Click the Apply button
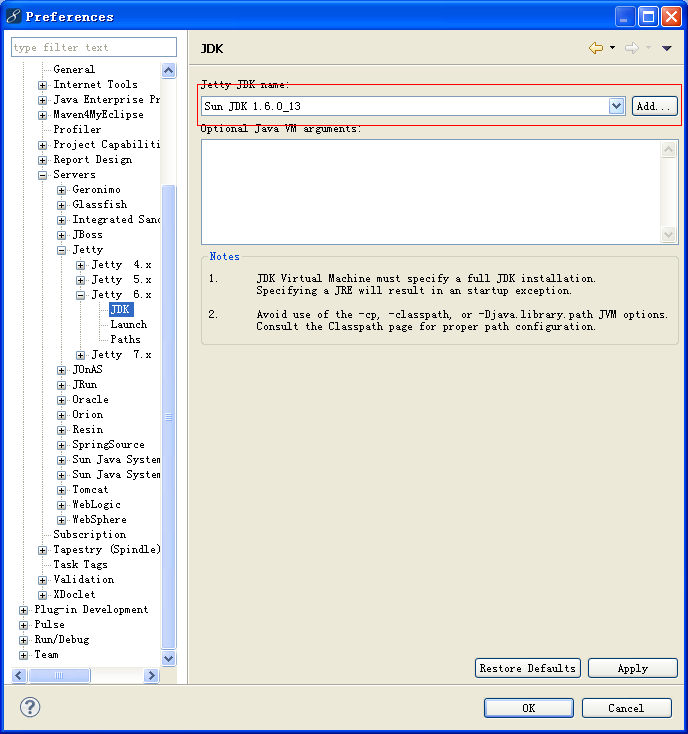 632,668
